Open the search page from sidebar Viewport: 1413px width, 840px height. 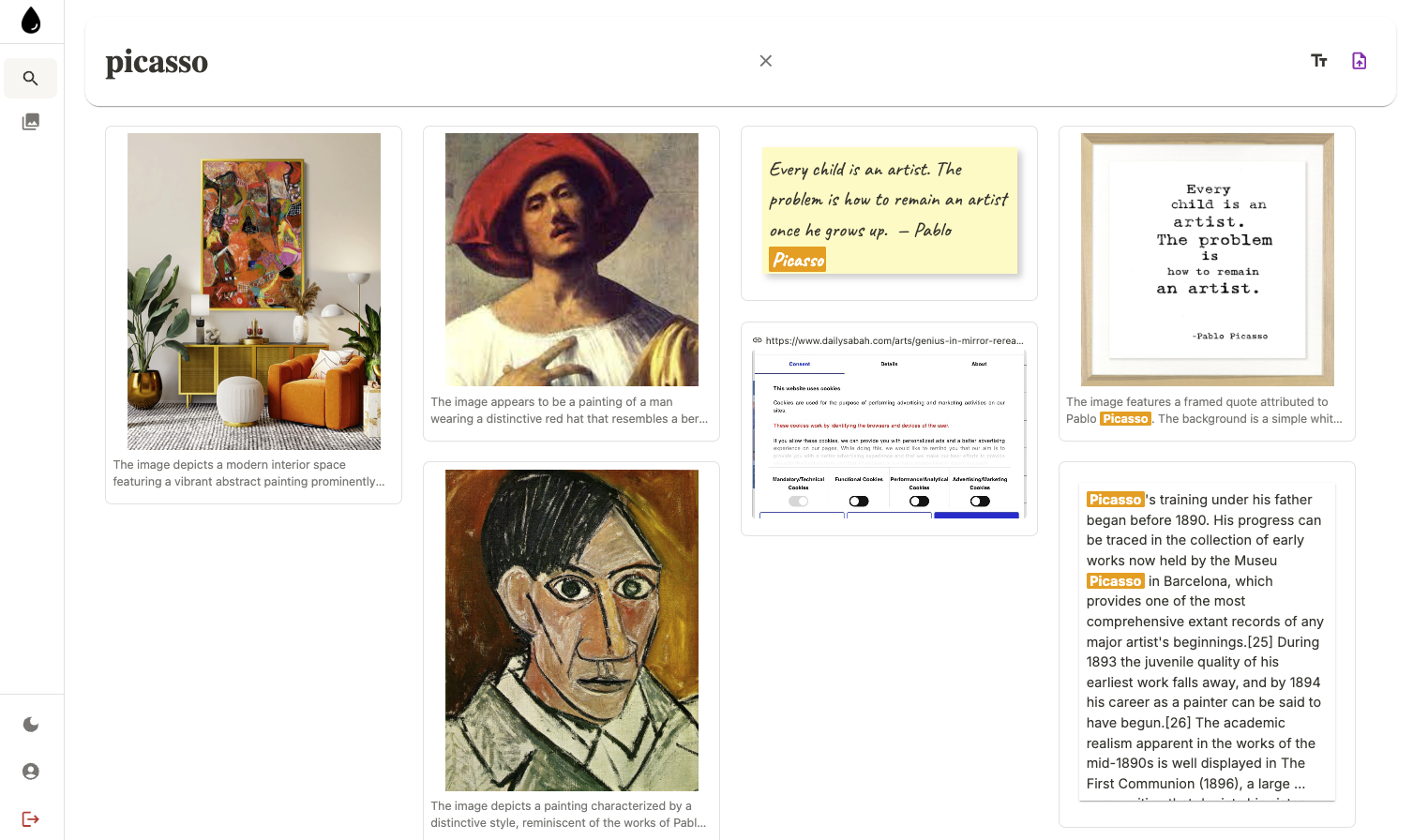(x=31, y=79)
